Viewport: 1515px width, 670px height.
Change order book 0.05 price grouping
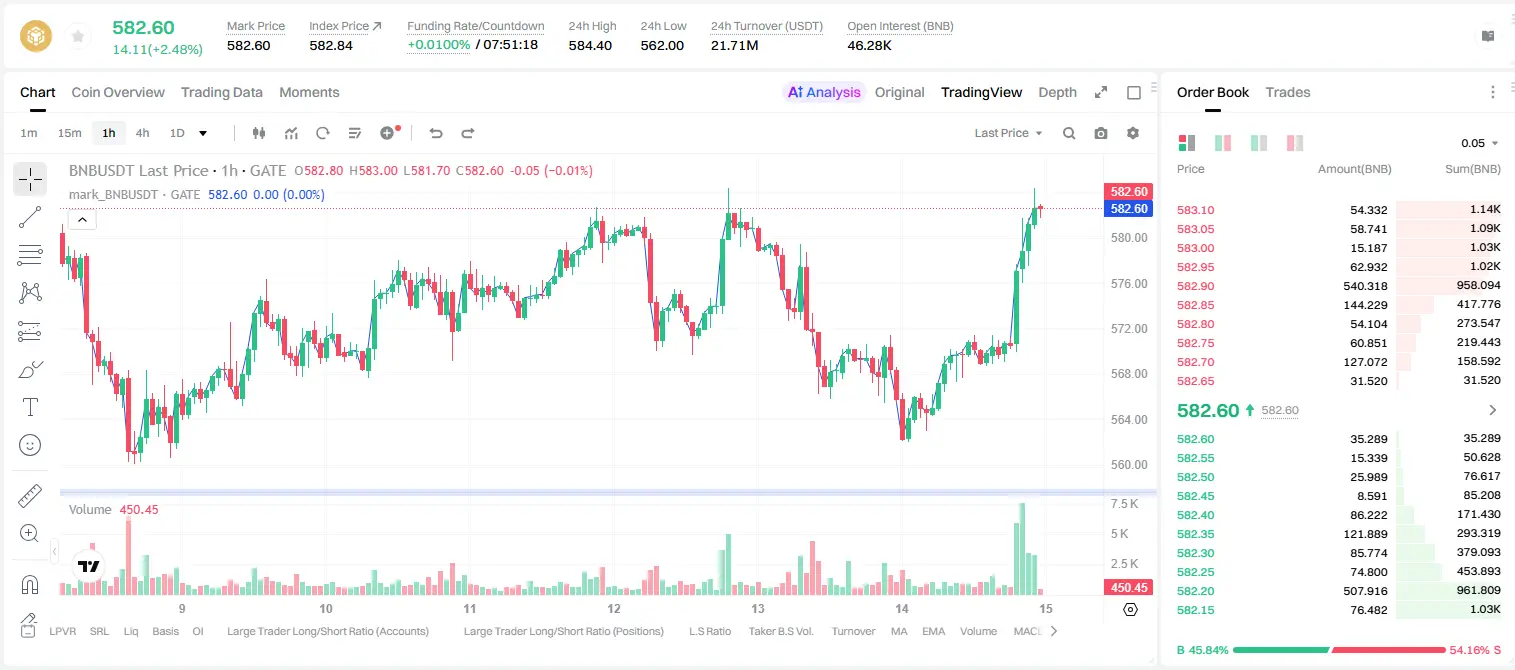(x=1480, y=143)
